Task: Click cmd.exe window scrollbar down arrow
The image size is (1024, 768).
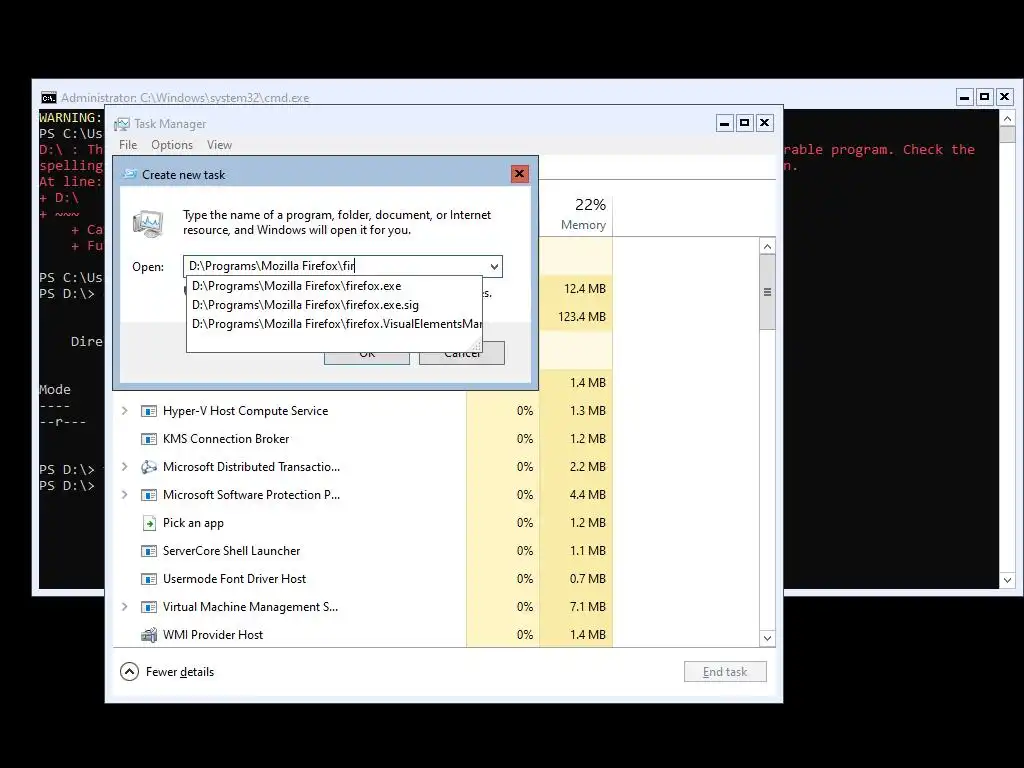Action: point(1008,580)
